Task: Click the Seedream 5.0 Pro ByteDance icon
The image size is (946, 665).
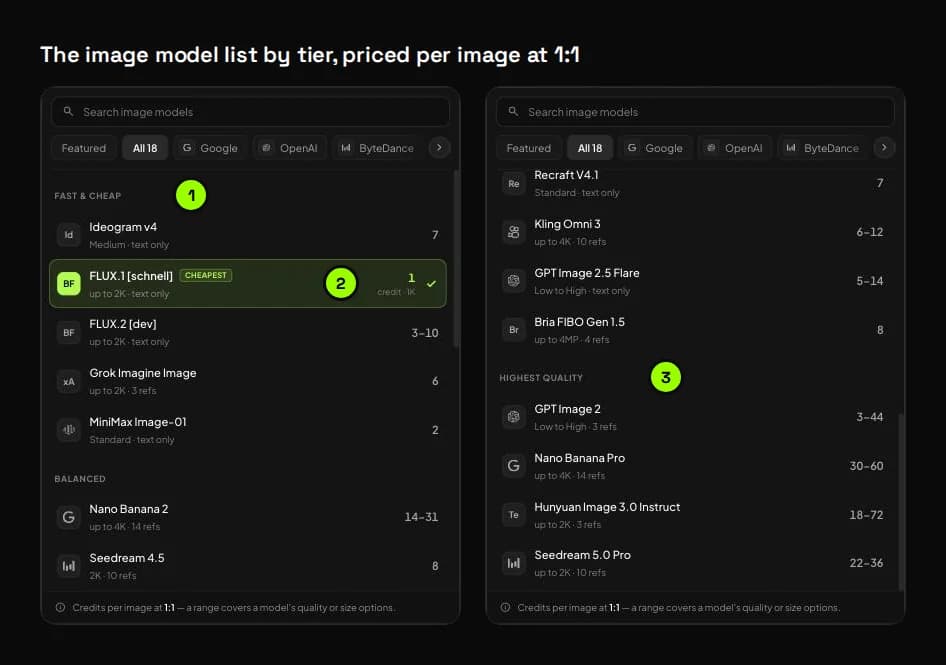Action: click(x=513, y=563)
